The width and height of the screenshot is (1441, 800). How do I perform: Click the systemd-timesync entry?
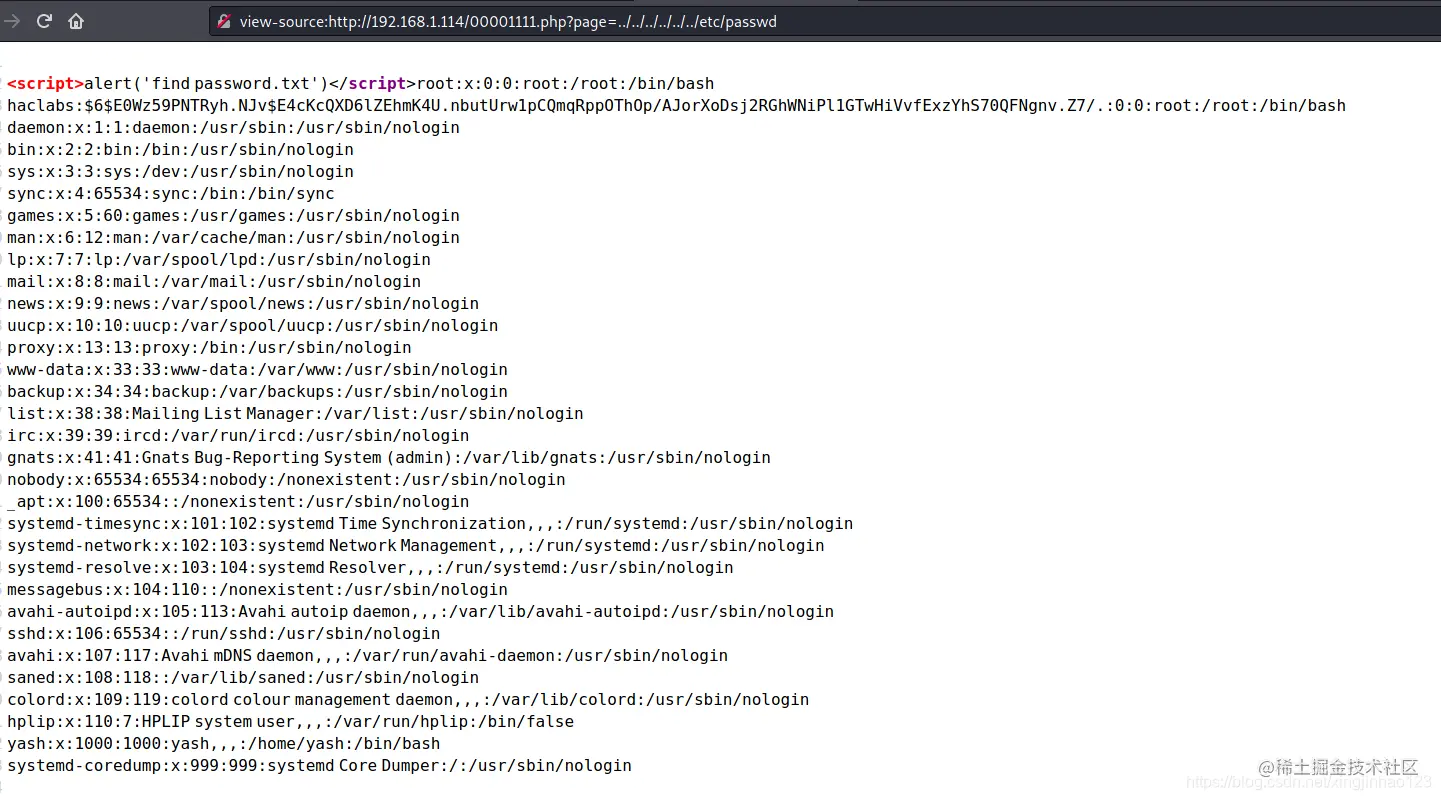click(430, 523)
